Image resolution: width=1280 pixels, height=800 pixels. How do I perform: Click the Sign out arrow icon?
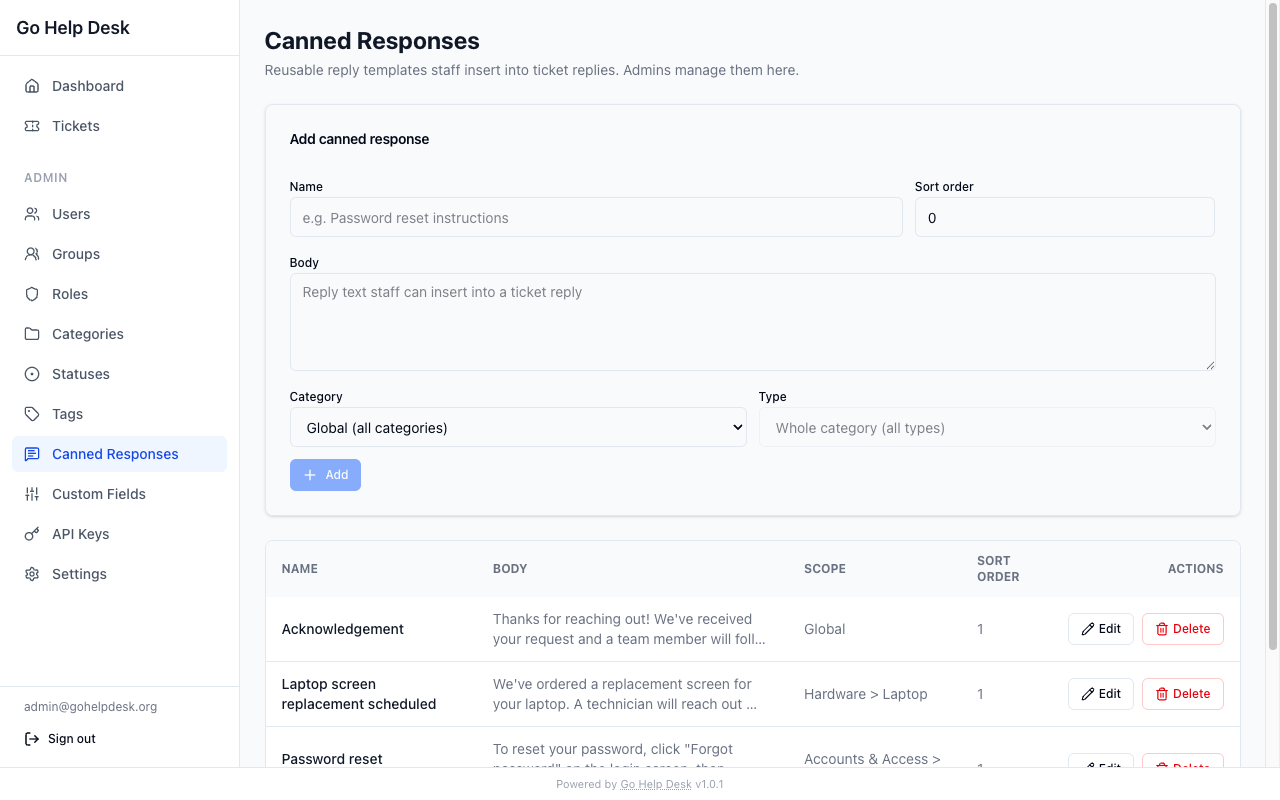32,739
